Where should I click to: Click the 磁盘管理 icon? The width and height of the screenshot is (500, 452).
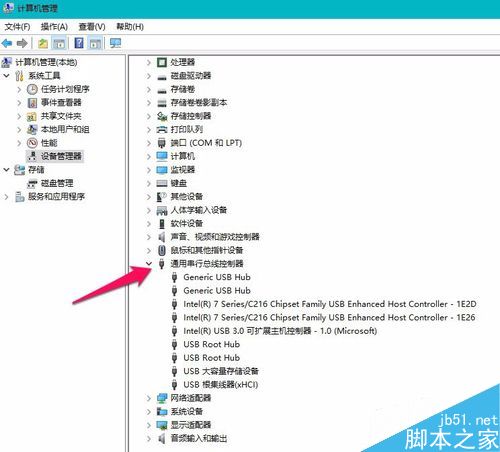[32, 183]
